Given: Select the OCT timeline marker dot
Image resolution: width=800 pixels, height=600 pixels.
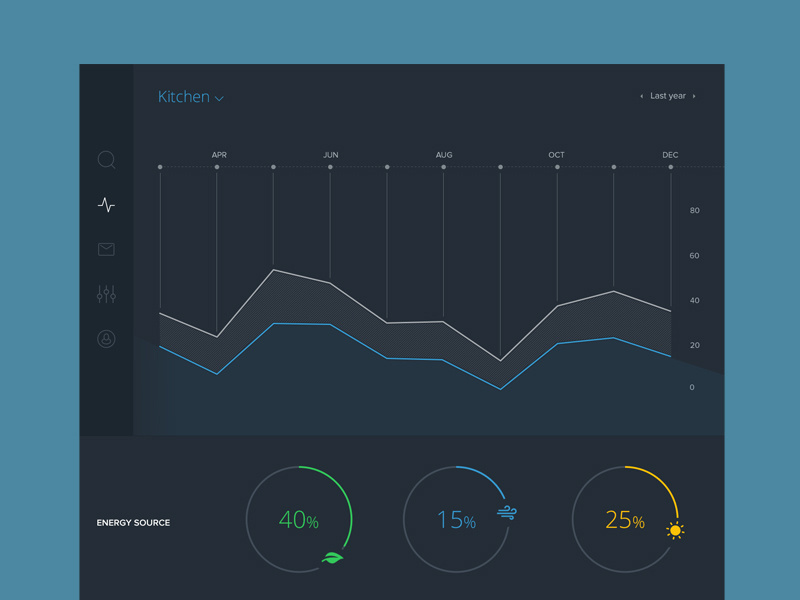Looking at the screenshot, I should click(557, 167).
